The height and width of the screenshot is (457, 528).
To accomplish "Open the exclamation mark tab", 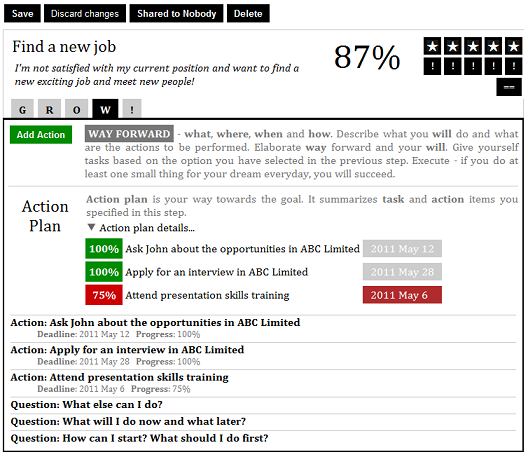I will [x=132, y=109].
